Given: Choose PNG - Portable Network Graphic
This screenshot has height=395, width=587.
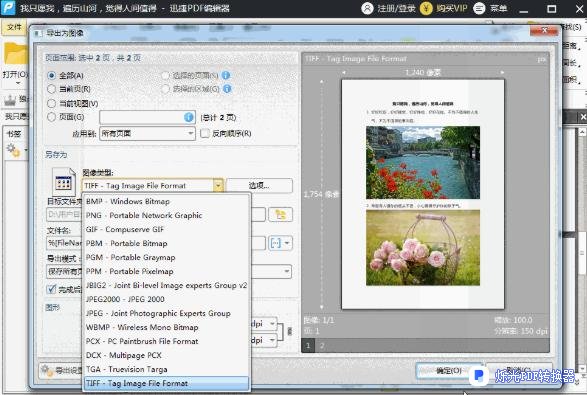Looking at the screenshot, I should click(166, 215).
